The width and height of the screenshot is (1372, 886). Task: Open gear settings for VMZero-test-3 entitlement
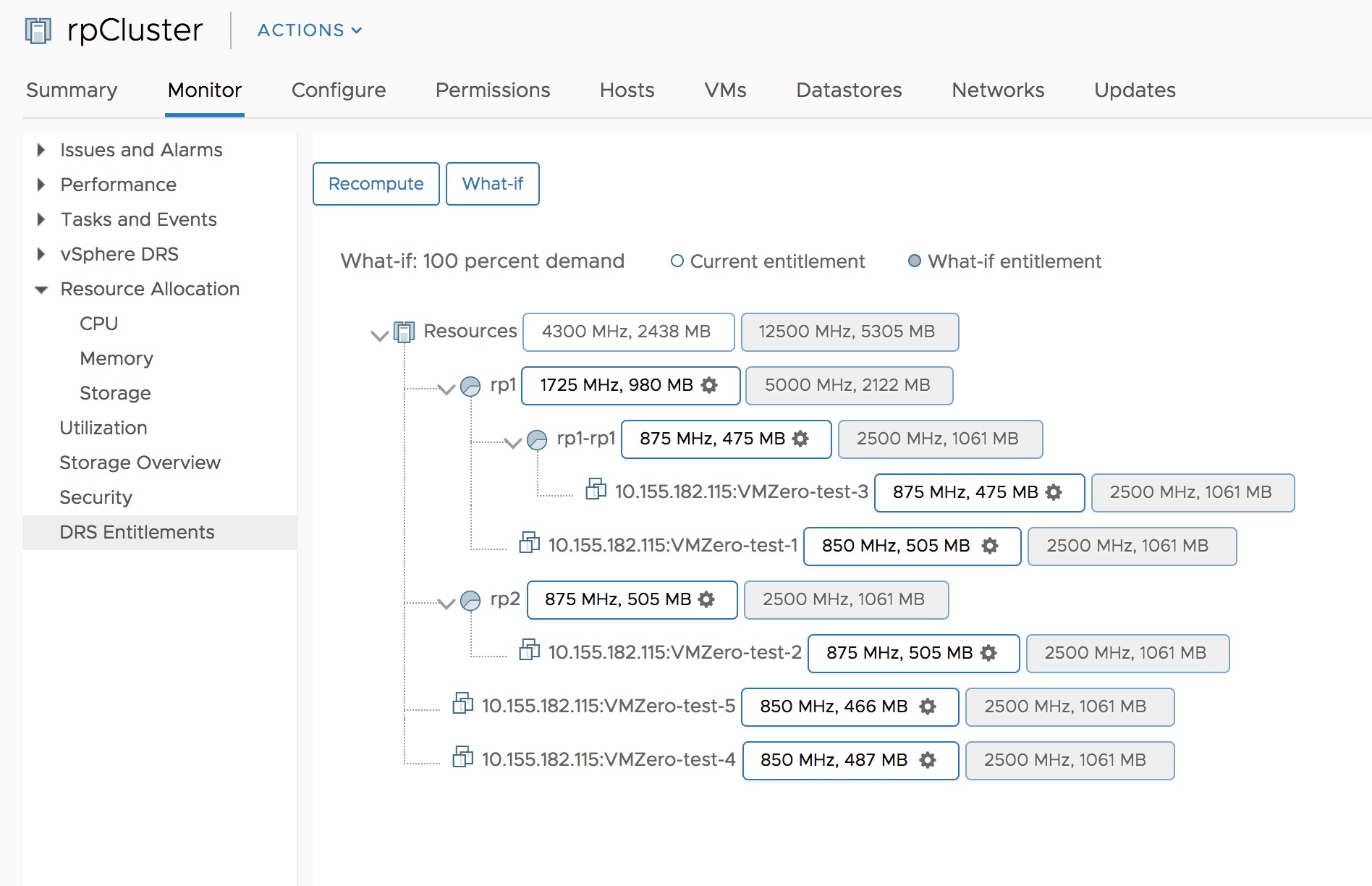(1054, 492)
